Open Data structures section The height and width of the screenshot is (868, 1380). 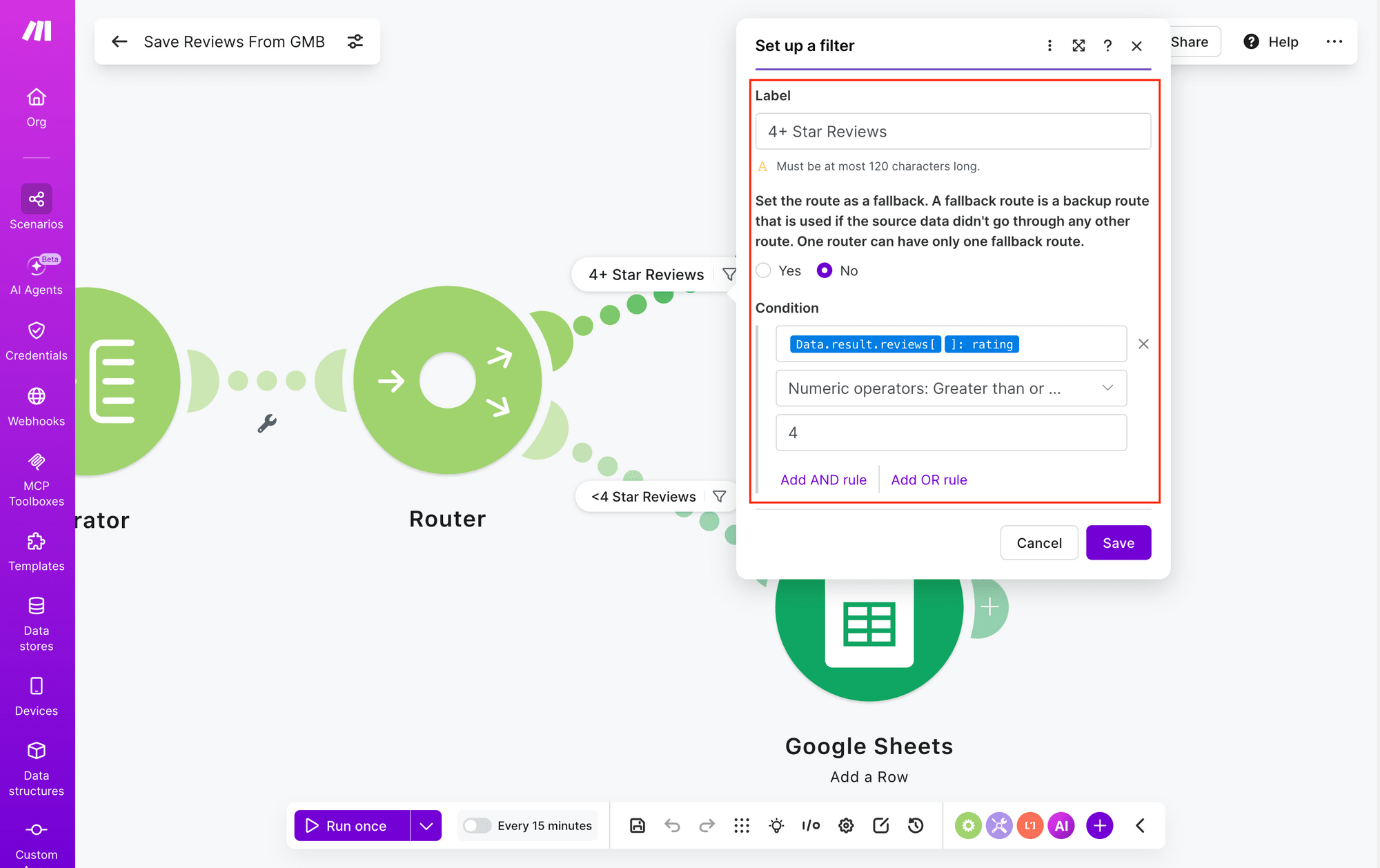(37, 769)
